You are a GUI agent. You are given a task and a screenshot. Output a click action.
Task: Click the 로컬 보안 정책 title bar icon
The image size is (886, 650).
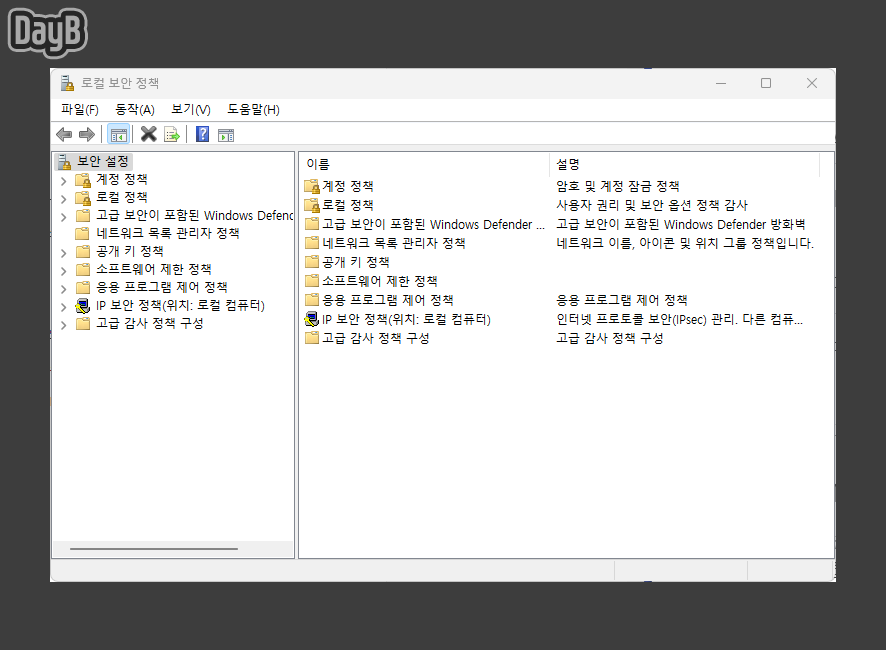pos(67,83)
